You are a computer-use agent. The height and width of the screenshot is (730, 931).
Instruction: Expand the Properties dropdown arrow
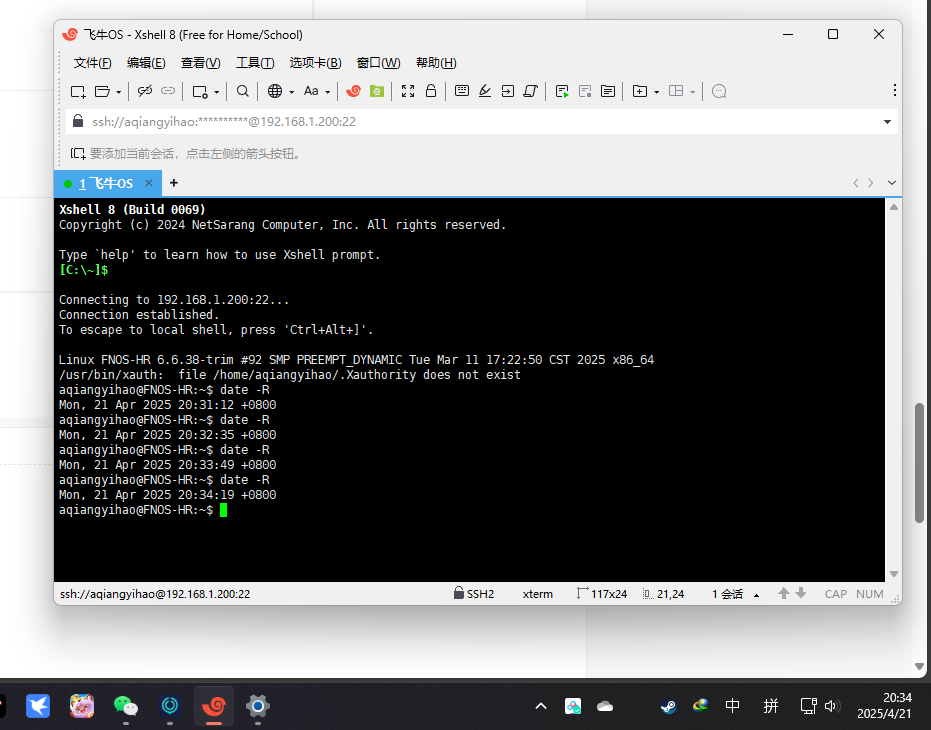[x=217, y=92]
